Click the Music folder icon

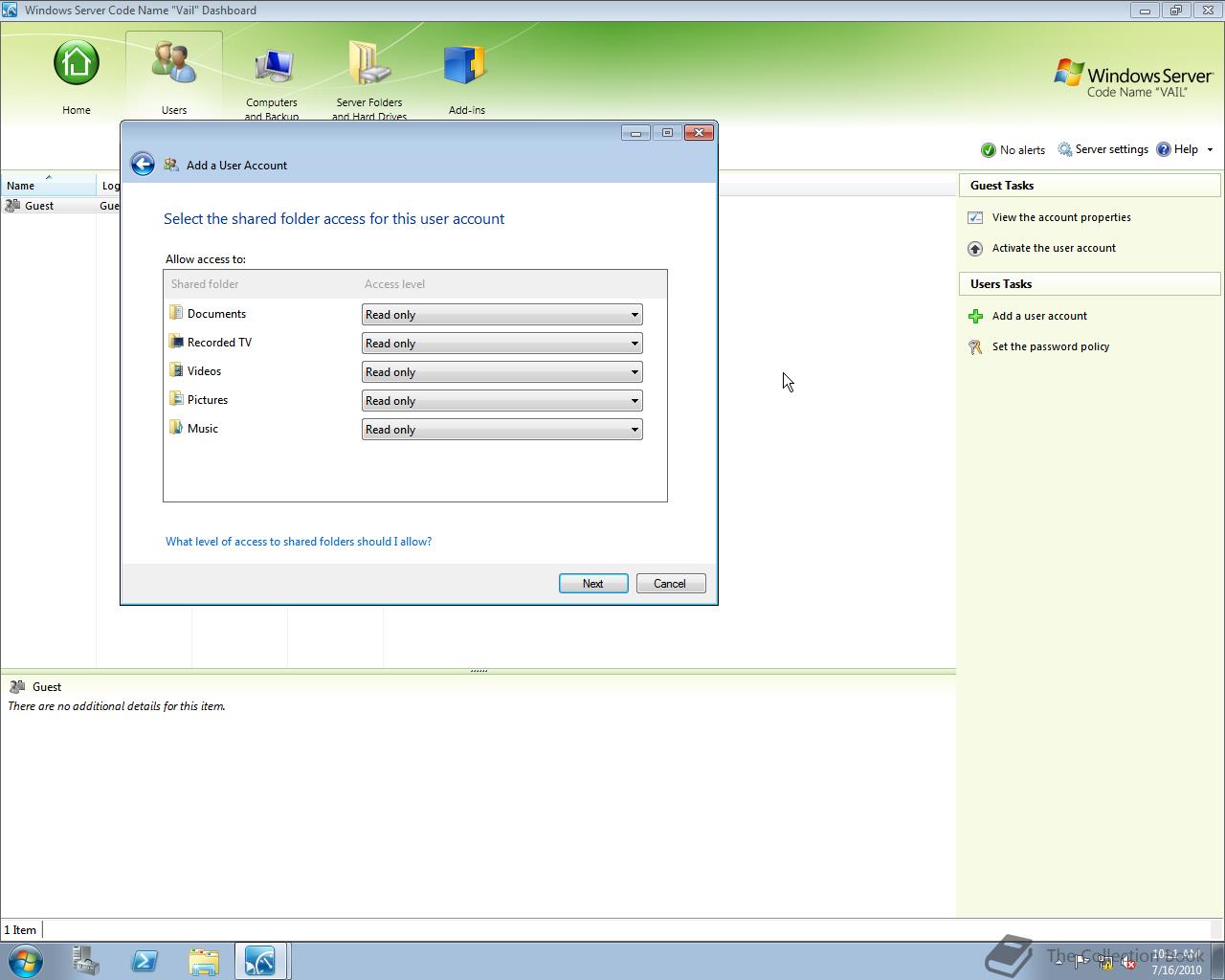pyautogui.click(x=176, y=428)
